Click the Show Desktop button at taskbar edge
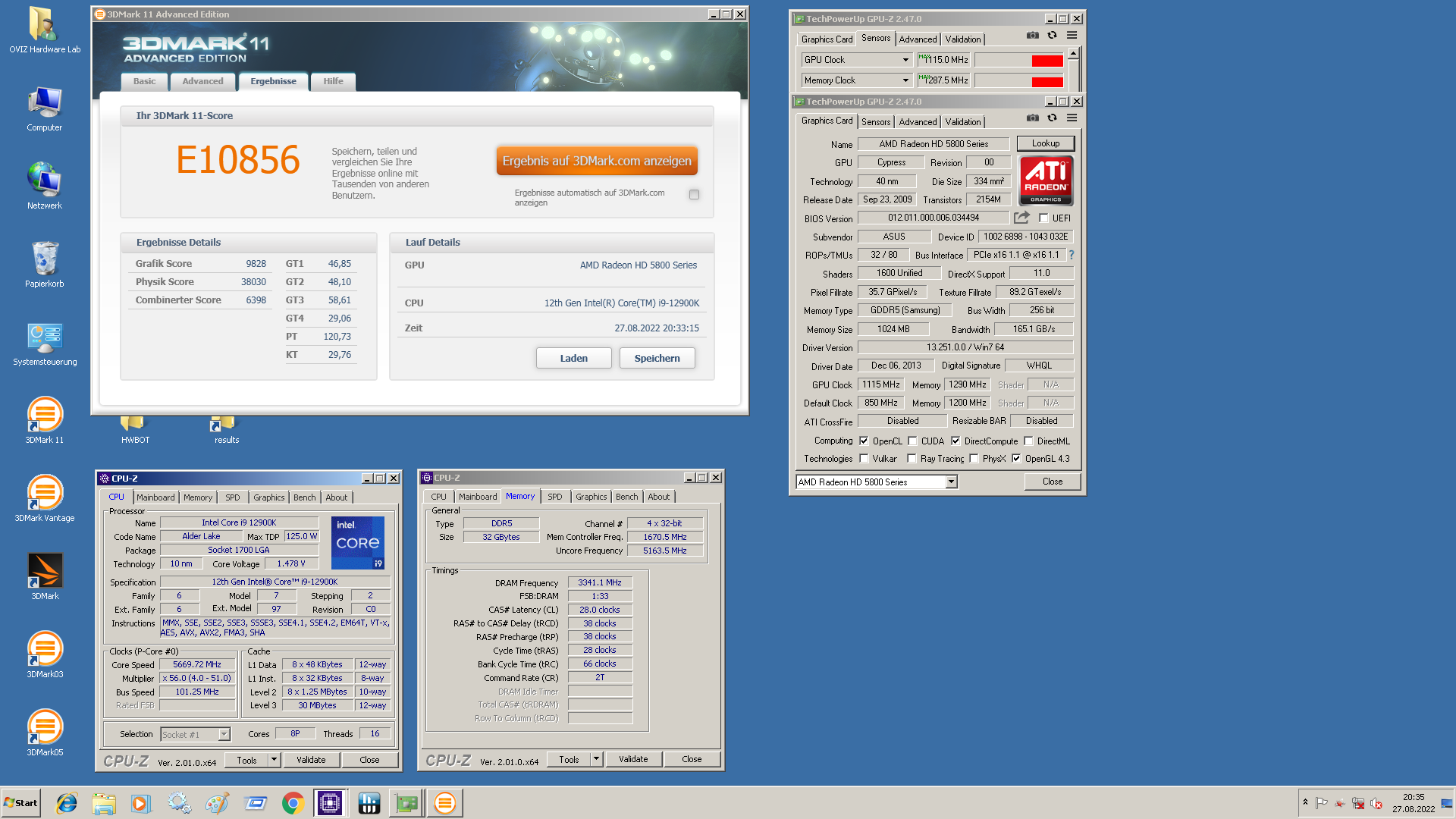 pyautogui.click(x=1447, y=803)
